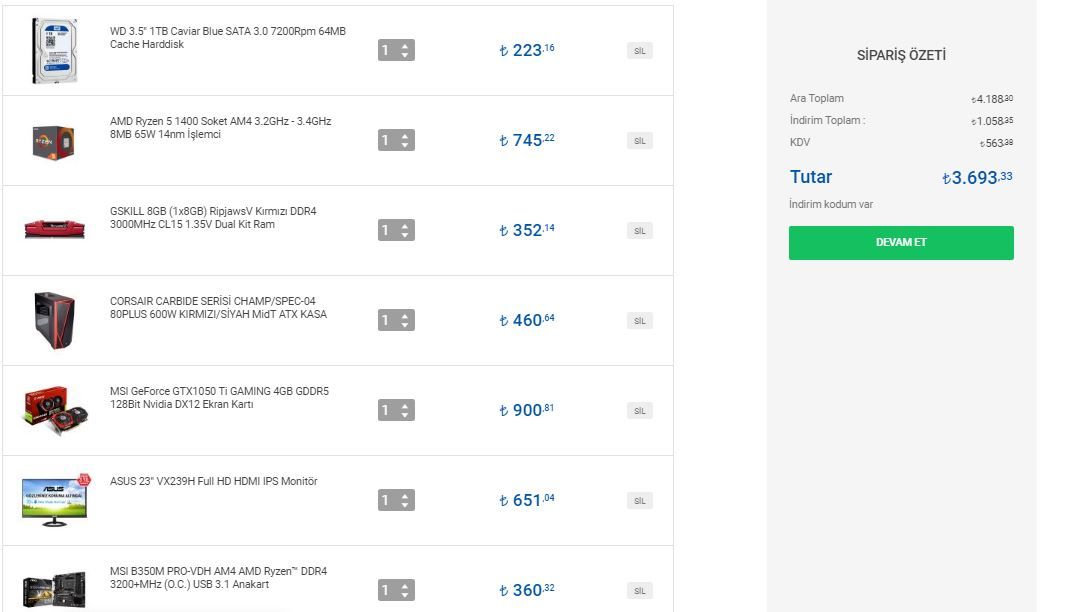Click the Corsair Carbide case image
Viewport: 1085px width, 612px height.
[x=55, y=320]
